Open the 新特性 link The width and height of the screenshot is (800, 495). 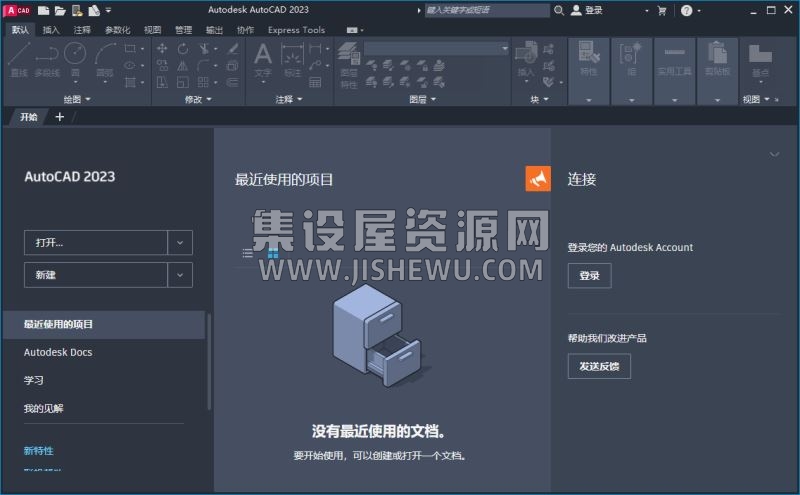click(39, 451)
